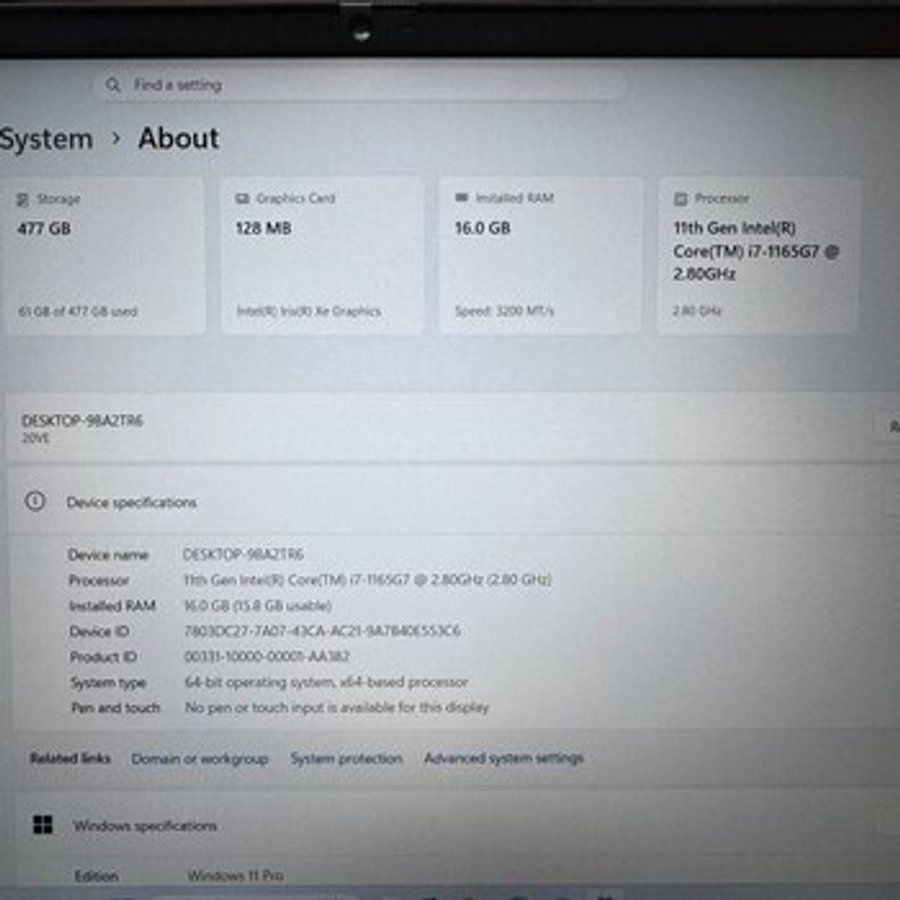The image size is (900, 900).
Task: Click the 20VE model label
Action: (36, 439)
